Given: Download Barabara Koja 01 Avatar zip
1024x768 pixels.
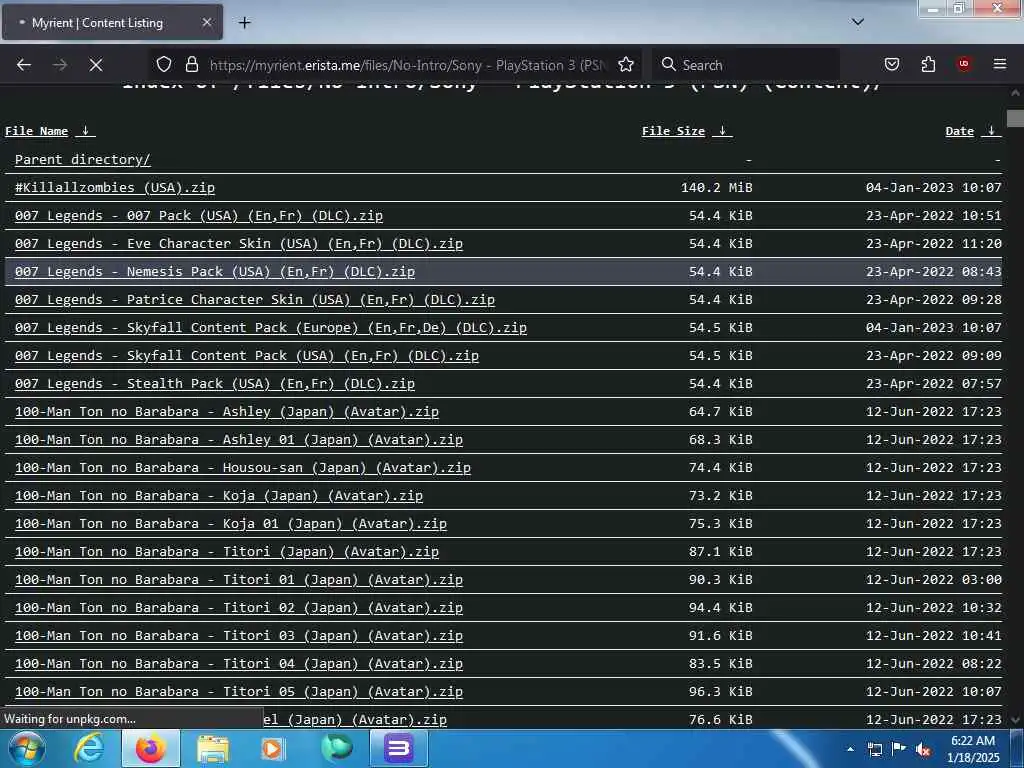Looking at the screenshot, I should point(231,524).
